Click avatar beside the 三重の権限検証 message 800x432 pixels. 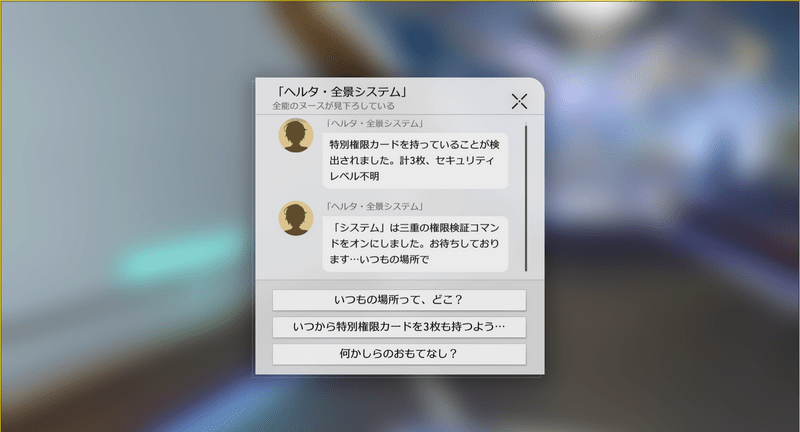(295, 219)
